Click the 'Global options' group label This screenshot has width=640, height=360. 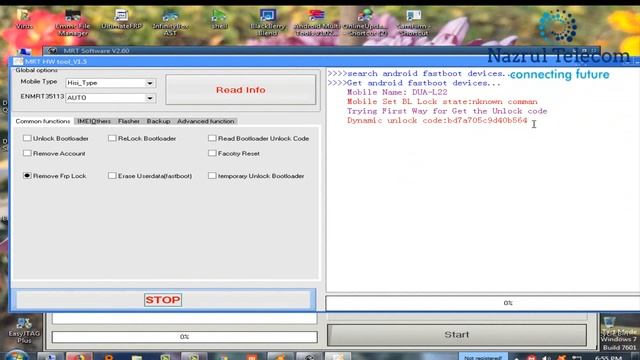[36, 70]
